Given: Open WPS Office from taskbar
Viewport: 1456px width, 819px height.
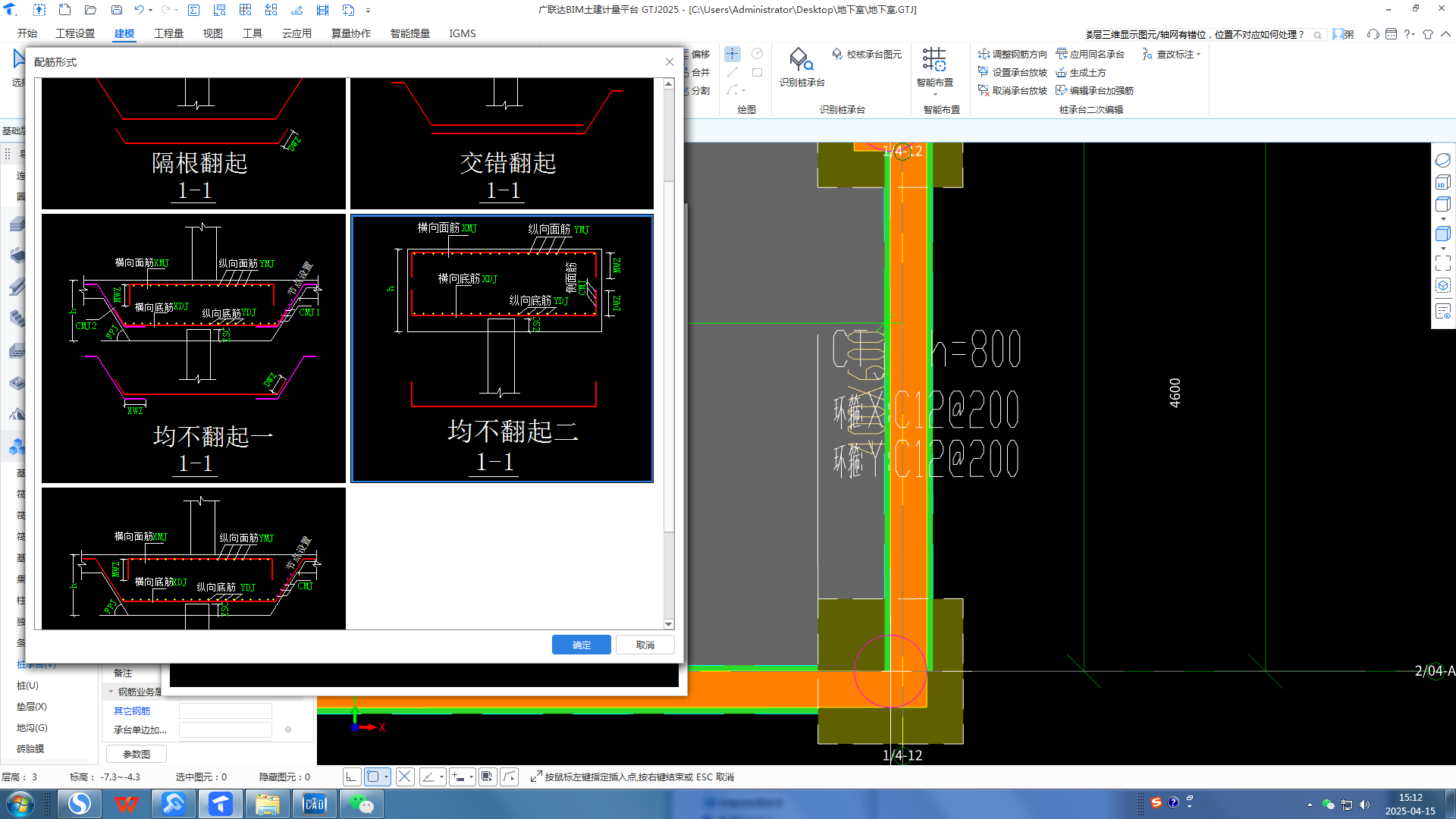Looking at the screenshot, I should pyautogui.click(x=126, y=804).
